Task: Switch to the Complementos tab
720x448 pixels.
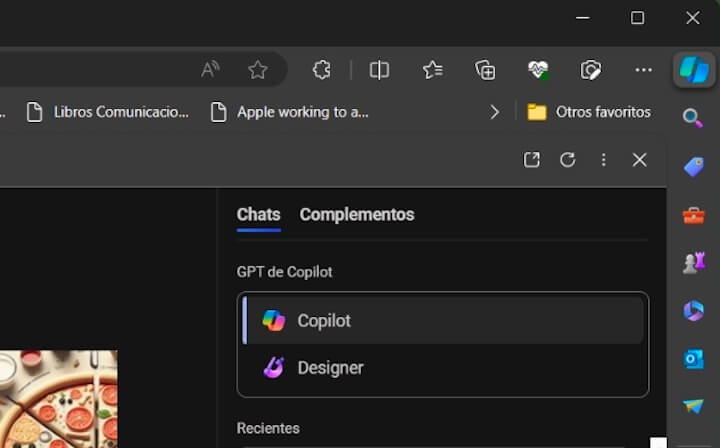Action: 357,215
